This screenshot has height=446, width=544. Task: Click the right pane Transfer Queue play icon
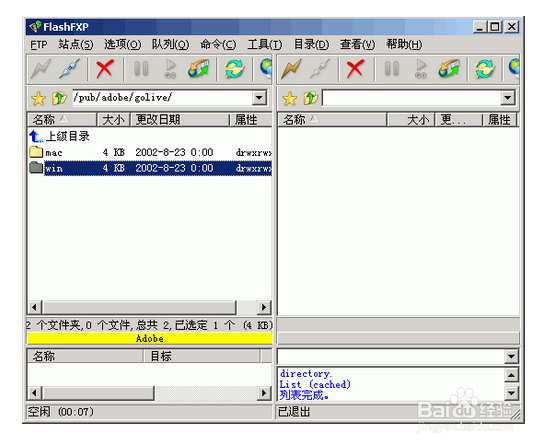(x=421, y=69)
